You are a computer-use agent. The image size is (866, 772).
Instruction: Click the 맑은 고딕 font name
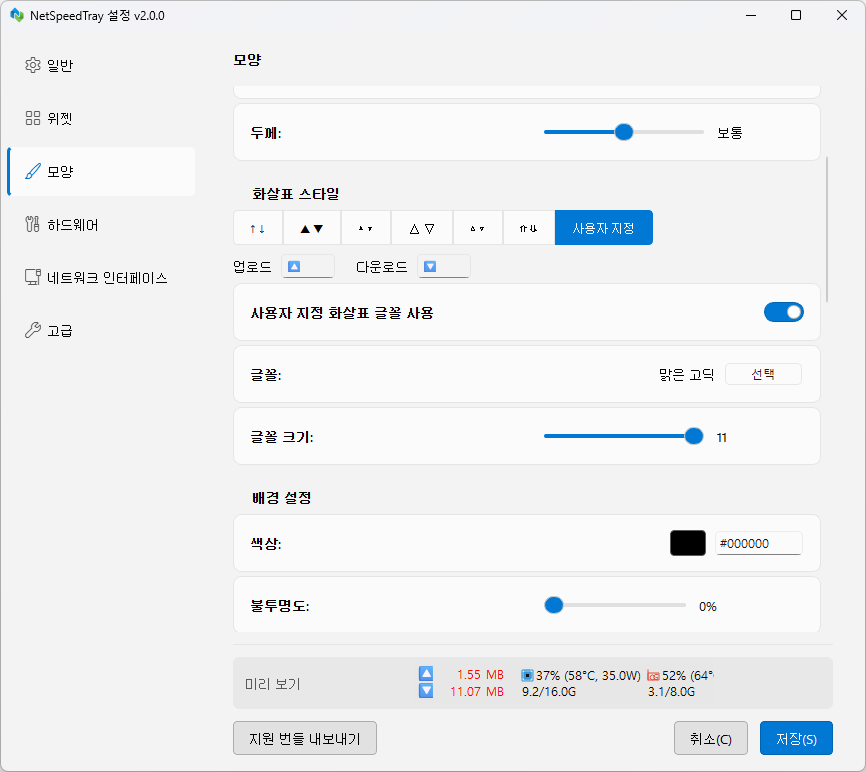tap(687, 375)
